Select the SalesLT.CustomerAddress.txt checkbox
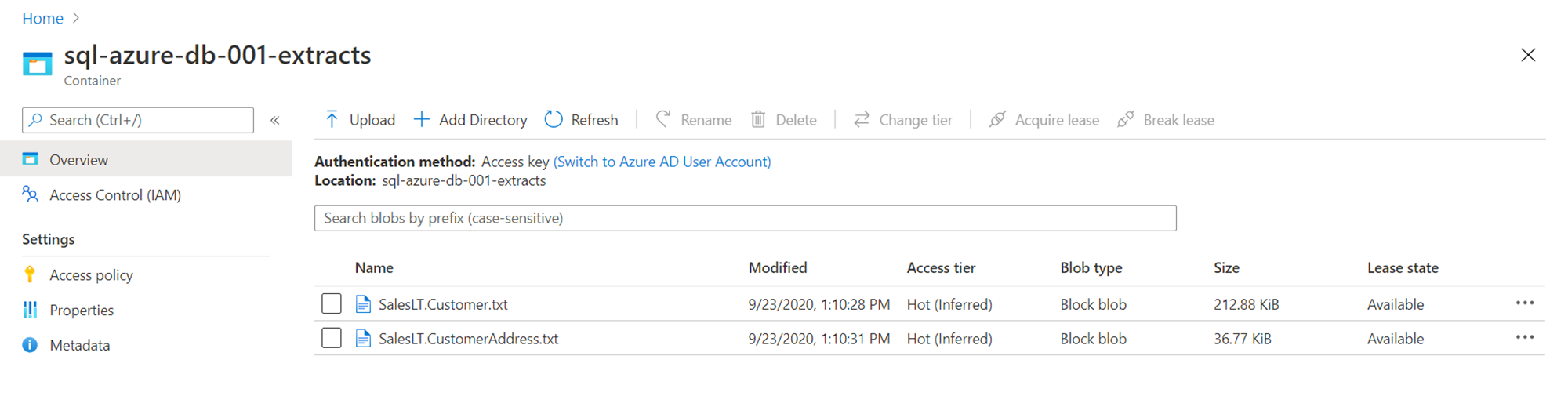 point(332,338)
